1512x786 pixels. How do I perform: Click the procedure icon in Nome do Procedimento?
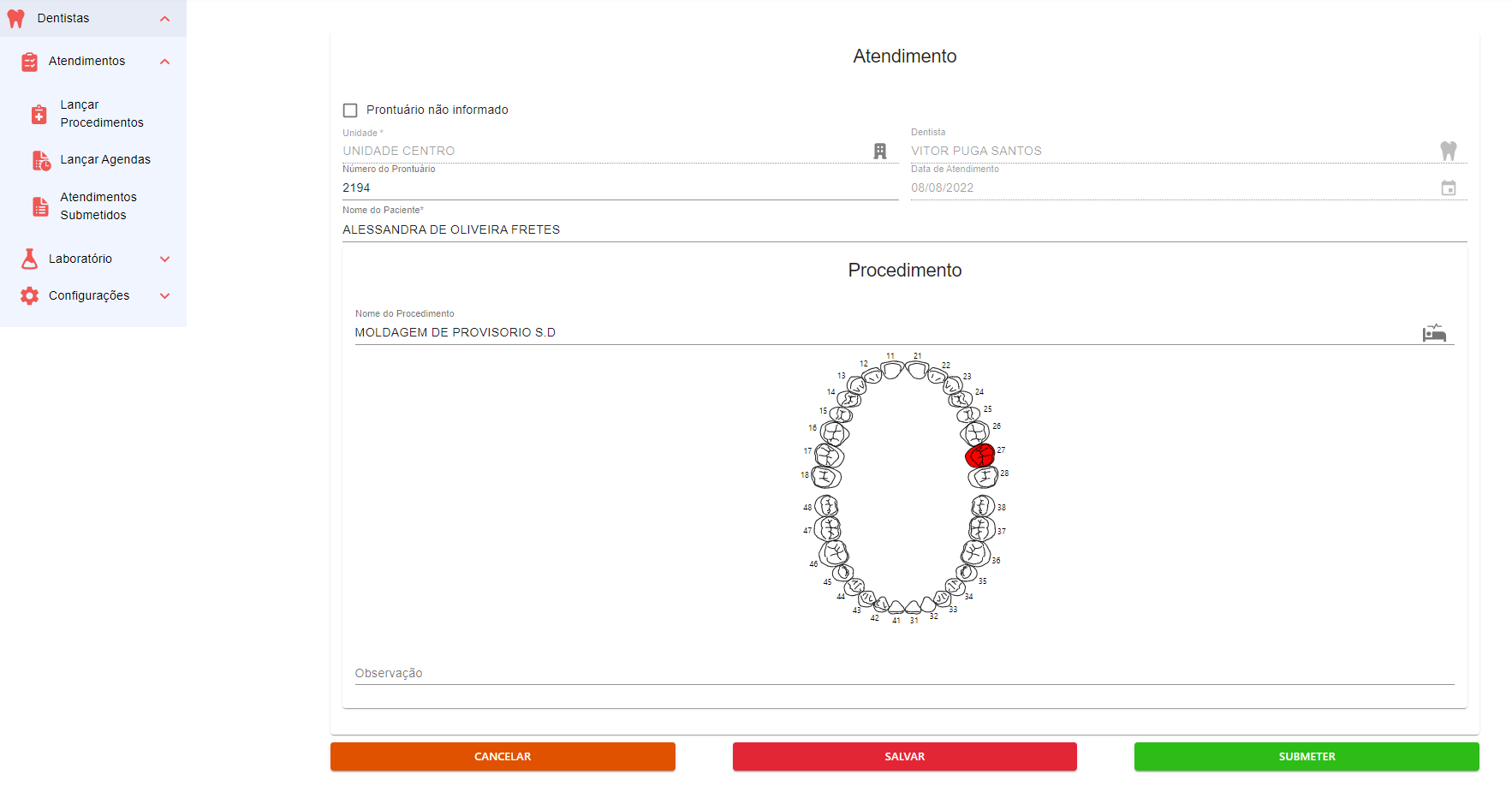click(1434, 333)
